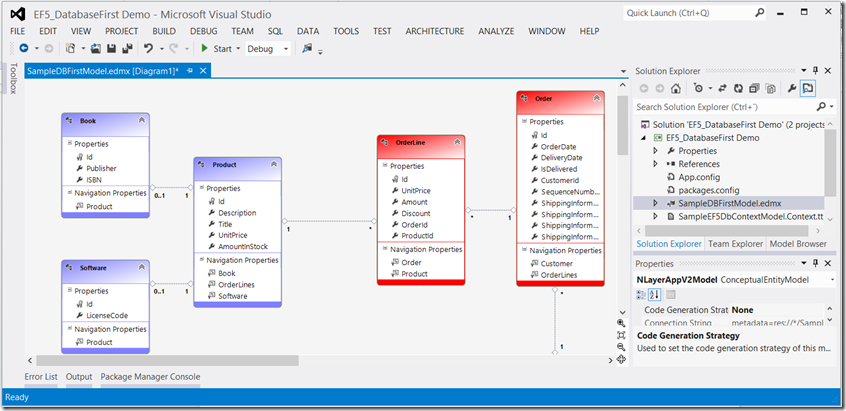
Task: Collapse the Book entity with its chevron
Action: point(142,120)
